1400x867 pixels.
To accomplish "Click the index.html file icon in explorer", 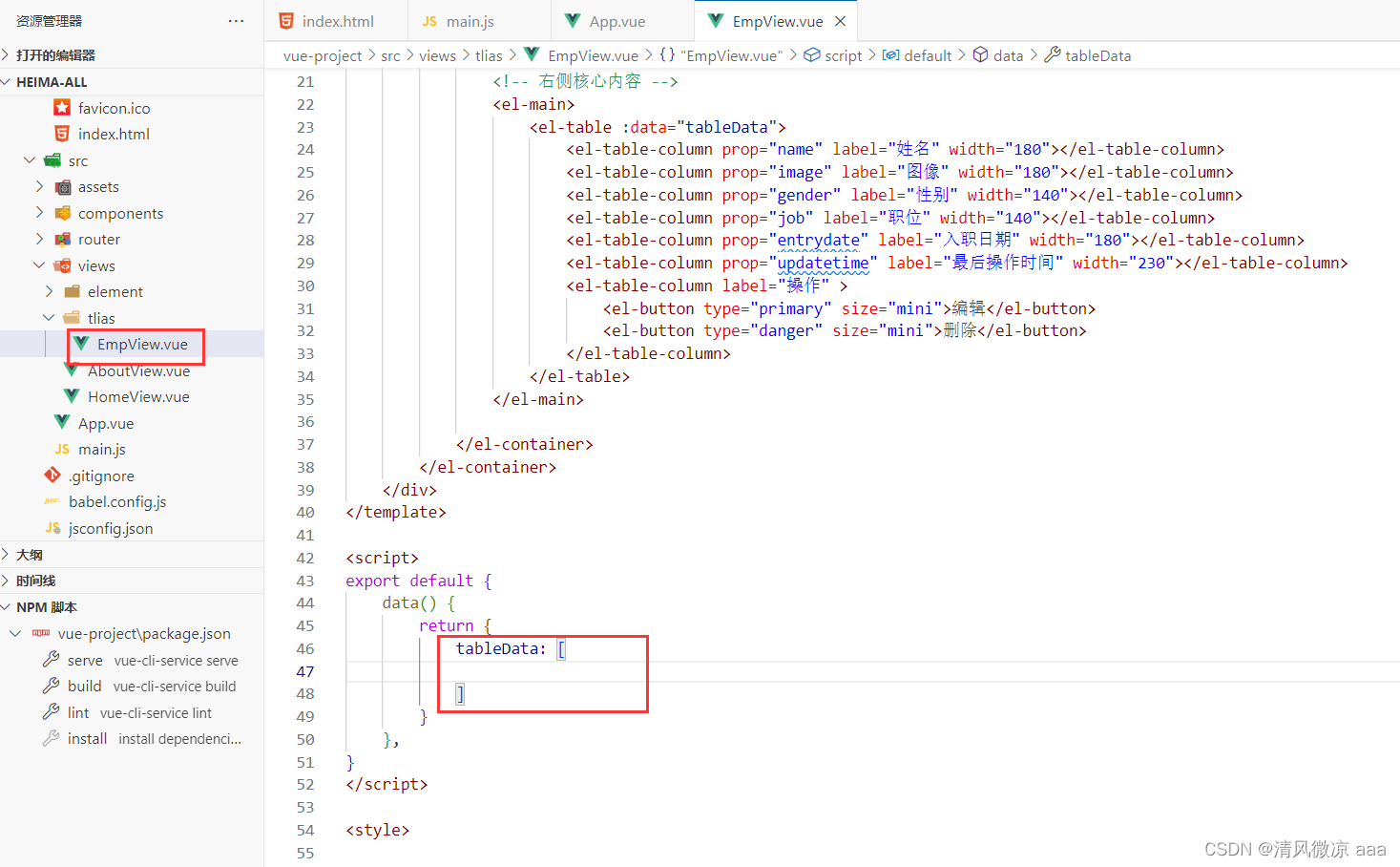I will [62, 134].
